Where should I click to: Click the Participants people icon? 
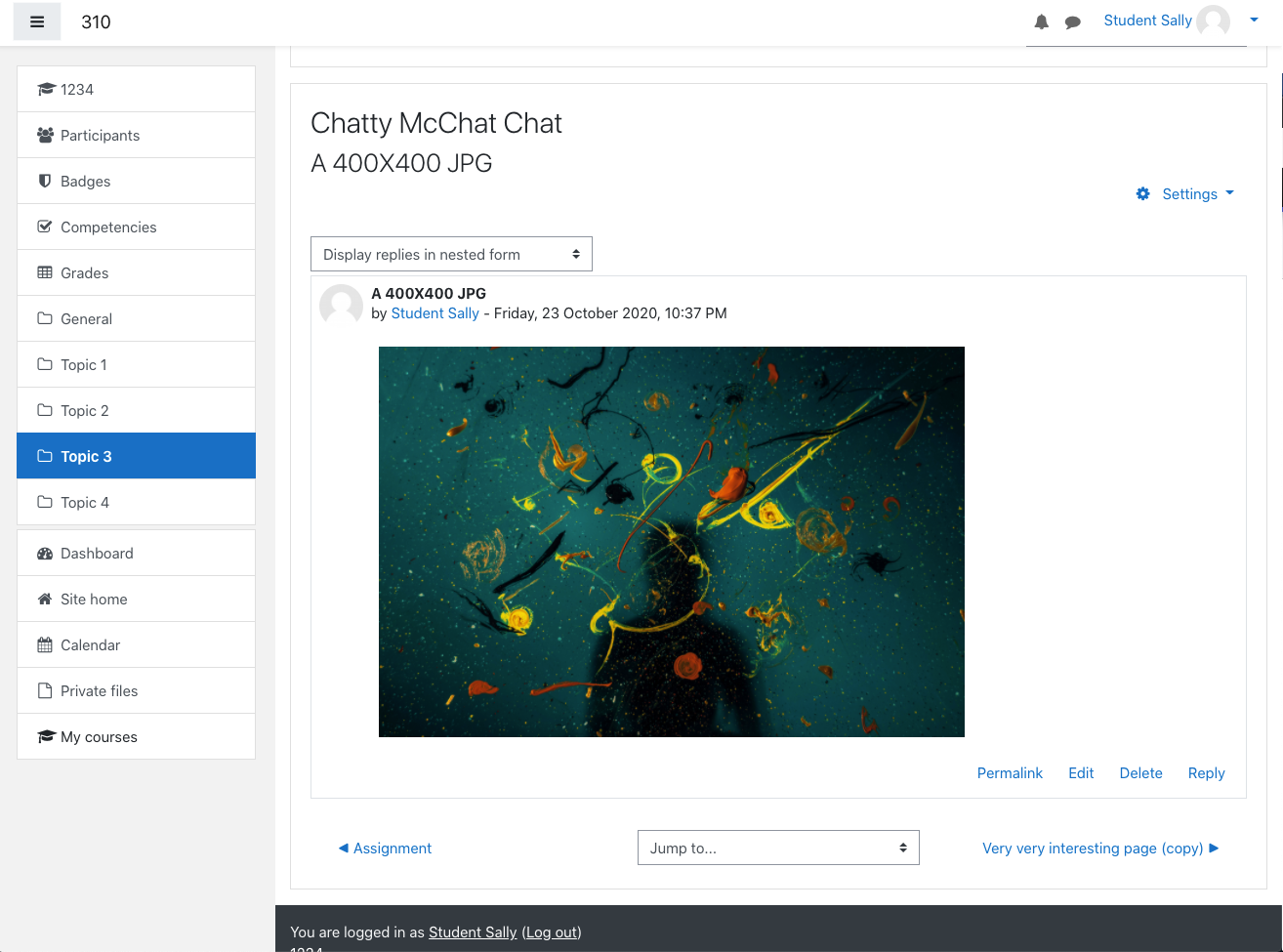pyautogui.click(x=45, y=135)
